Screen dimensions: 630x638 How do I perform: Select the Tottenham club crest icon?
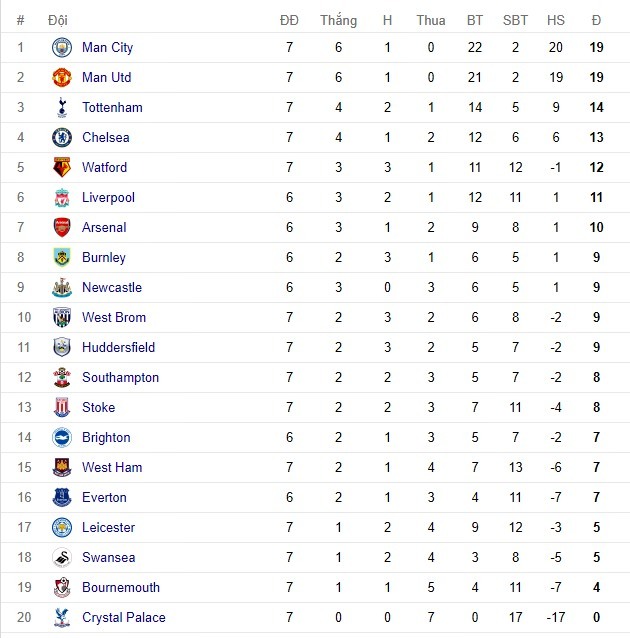[x=62, y=107]
